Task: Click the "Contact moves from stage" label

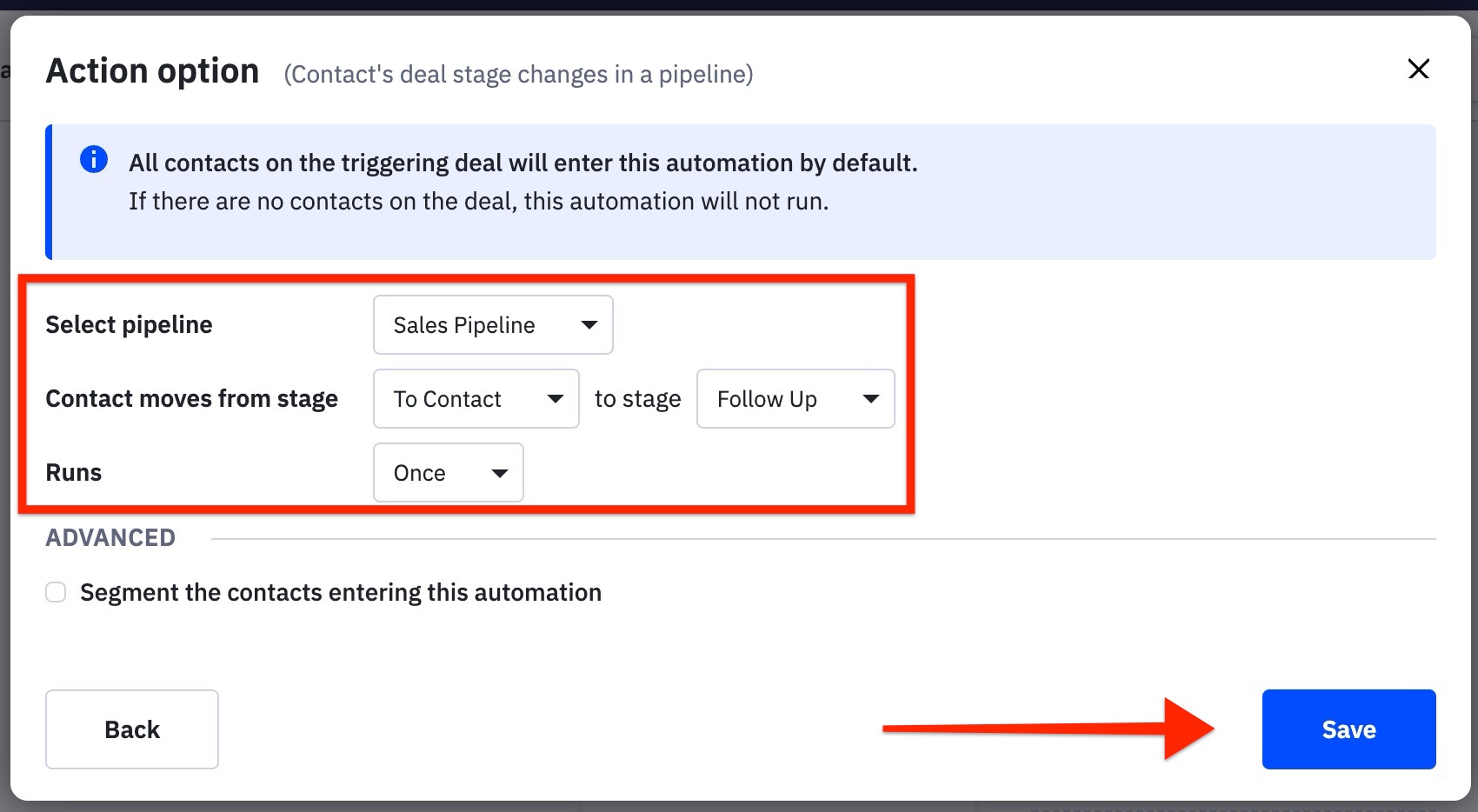Action: pos(191,399)
